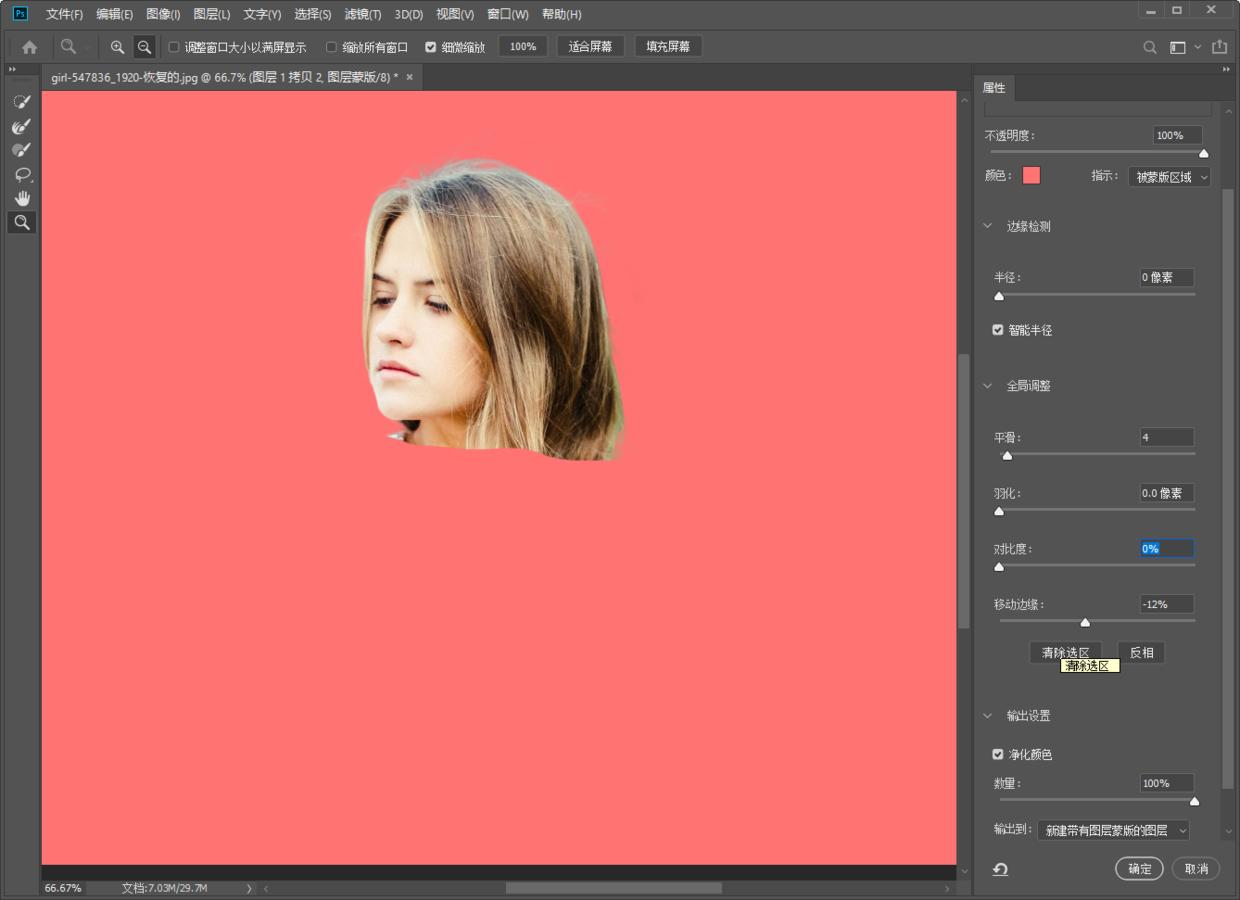This screenshot has width=1240, height=900.
Task: Select the Quick Selection brush tool
Action: 21,102
